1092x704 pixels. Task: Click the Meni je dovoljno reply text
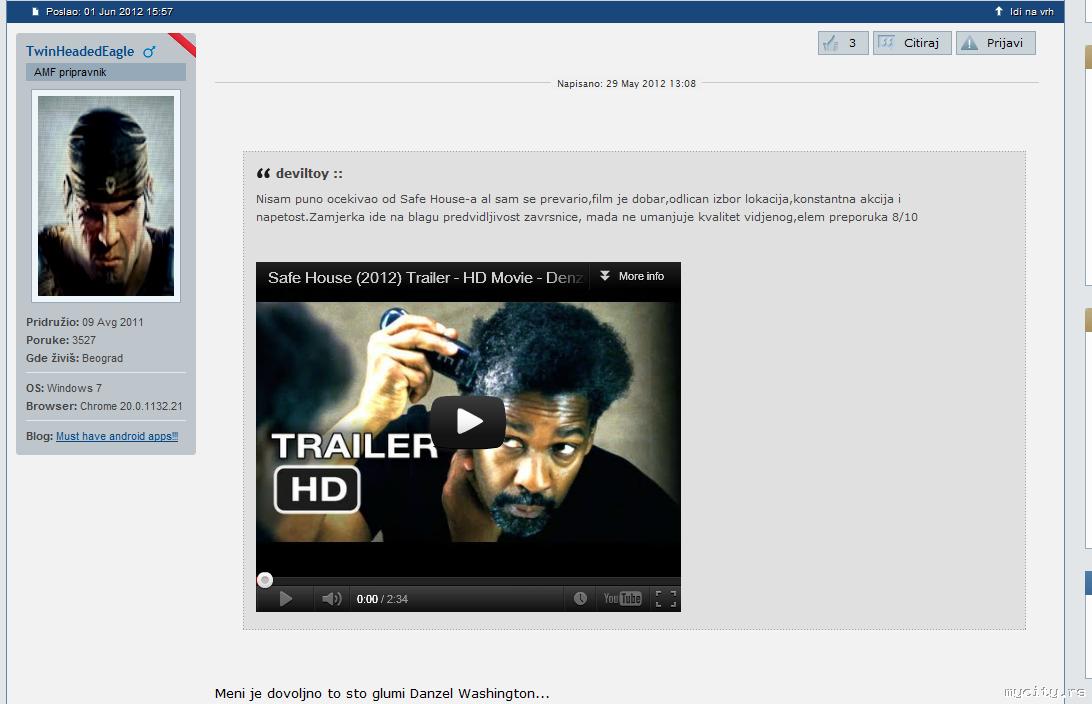pyautogui.click(x=382, y=694)
